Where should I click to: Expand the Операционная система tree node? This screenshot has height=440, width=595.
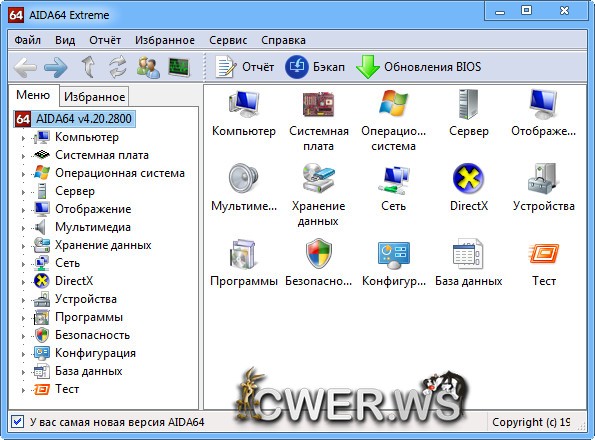click(x=23, y=174)
